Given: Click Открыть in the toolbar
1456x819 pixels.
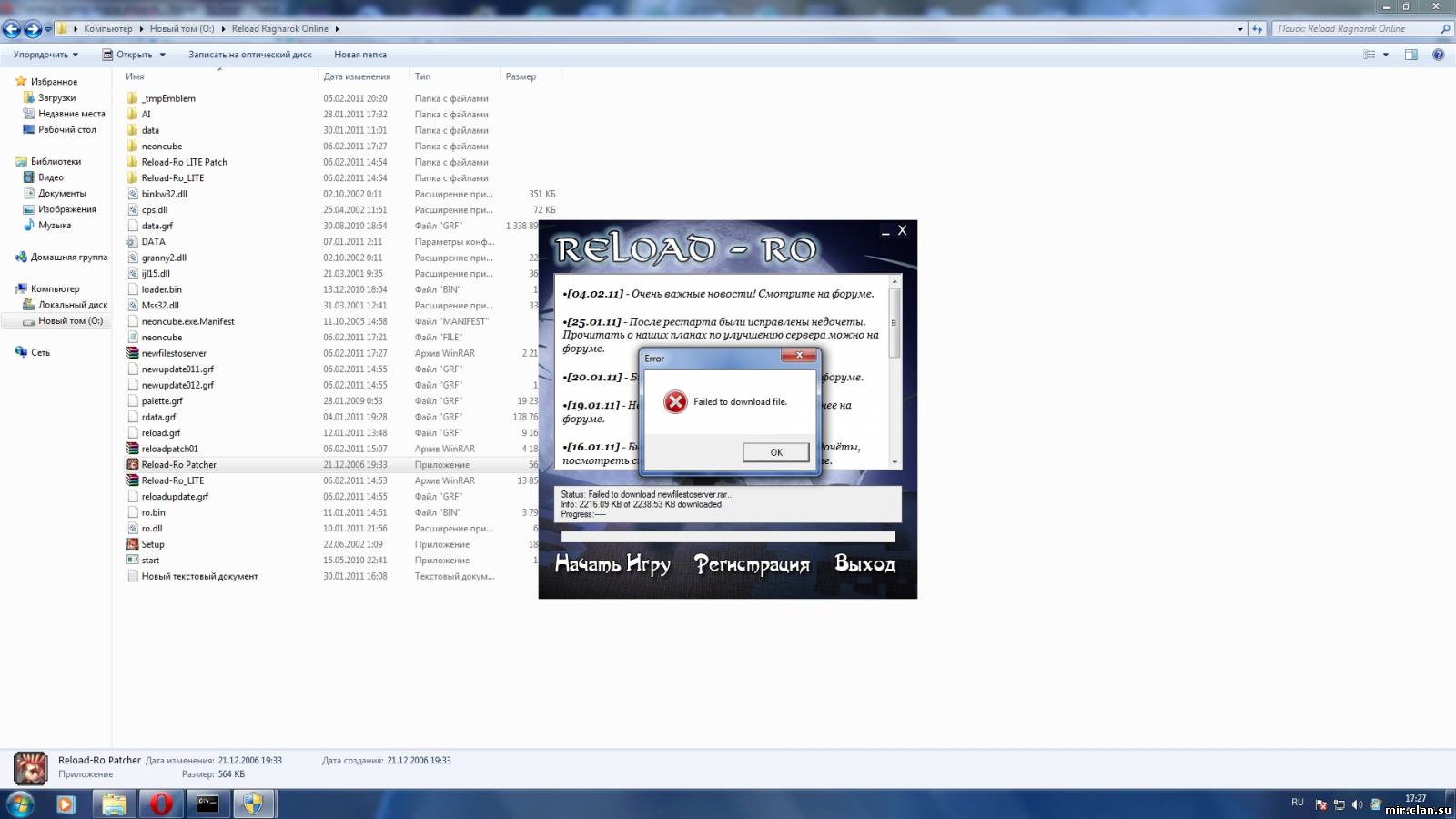Looking at the screenshot, I should pyautogui.click(x=127, y=55).
